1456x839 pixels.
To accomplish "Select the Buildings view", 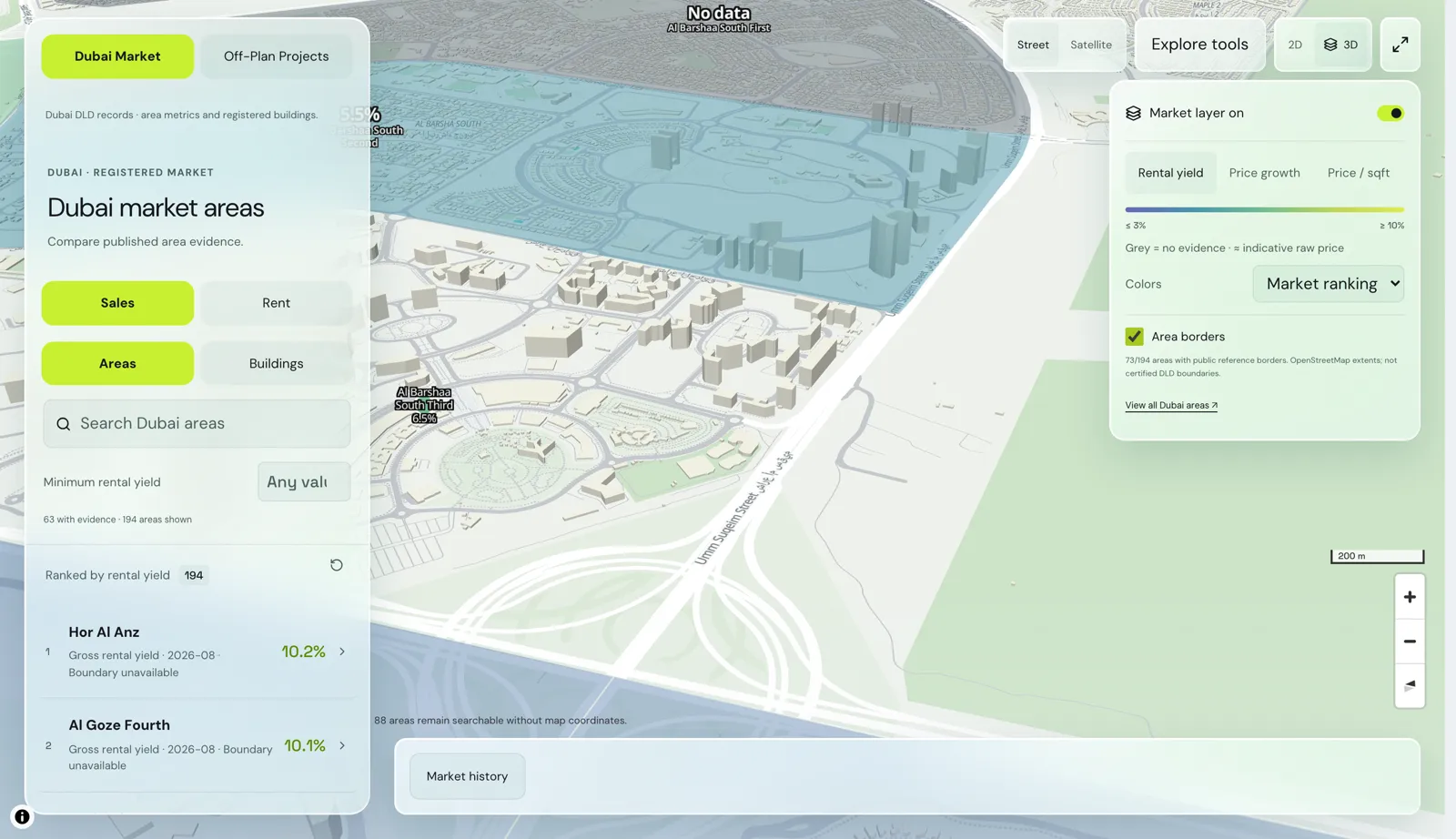I will point(276,364).
